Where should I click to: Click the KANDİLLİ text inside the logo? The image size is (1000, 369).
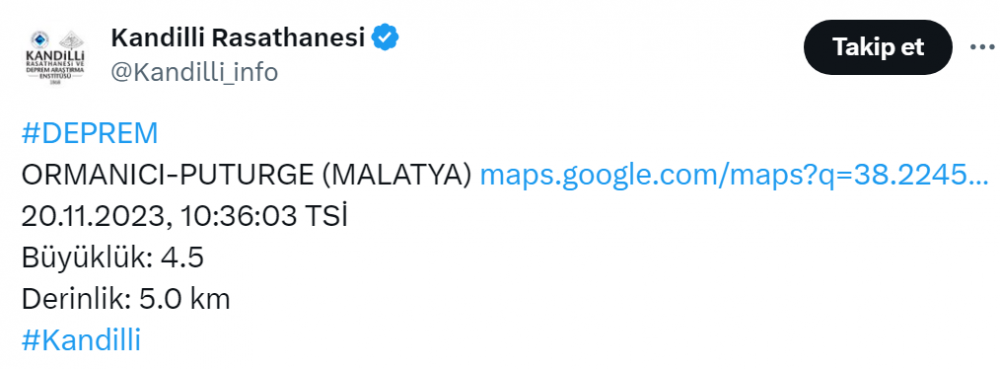tap(55, 58)
